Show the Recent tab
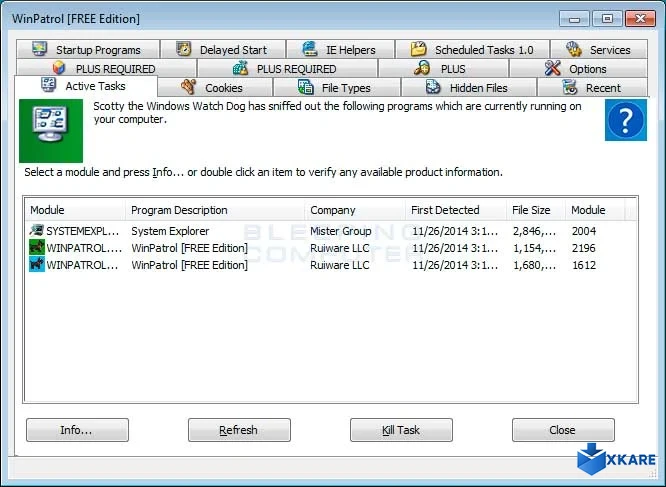 592,88
